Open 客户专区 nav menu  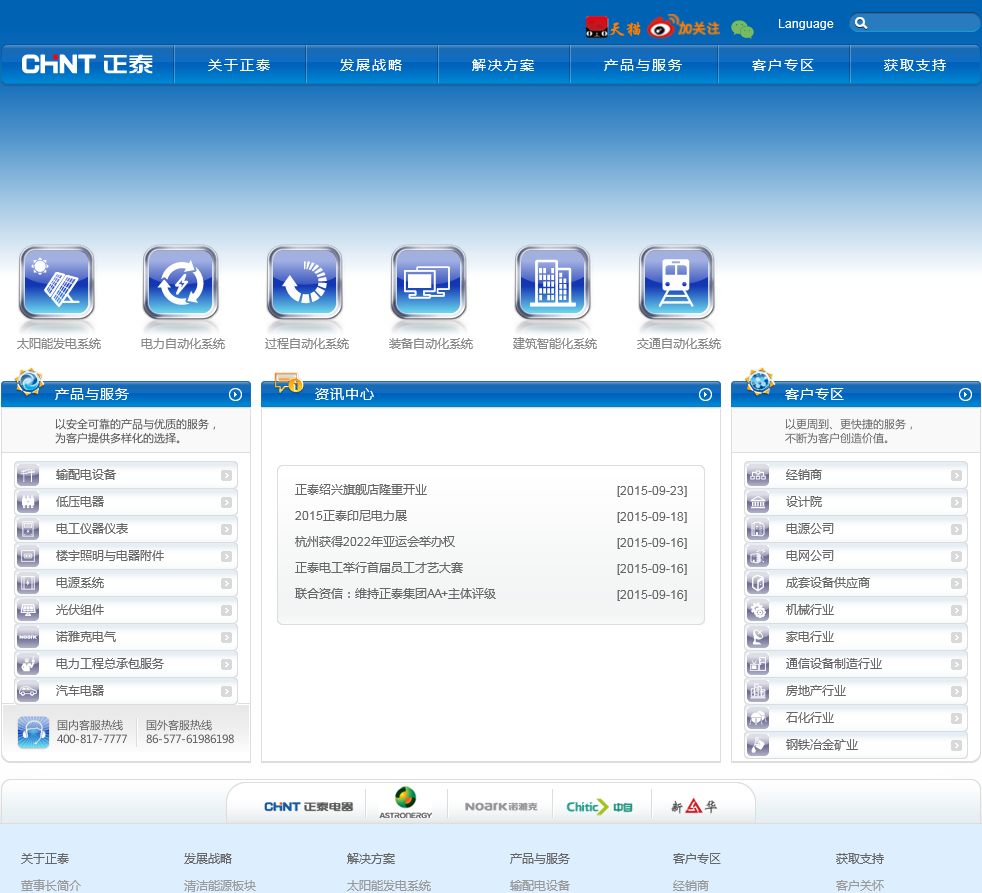tap(783, 65)
